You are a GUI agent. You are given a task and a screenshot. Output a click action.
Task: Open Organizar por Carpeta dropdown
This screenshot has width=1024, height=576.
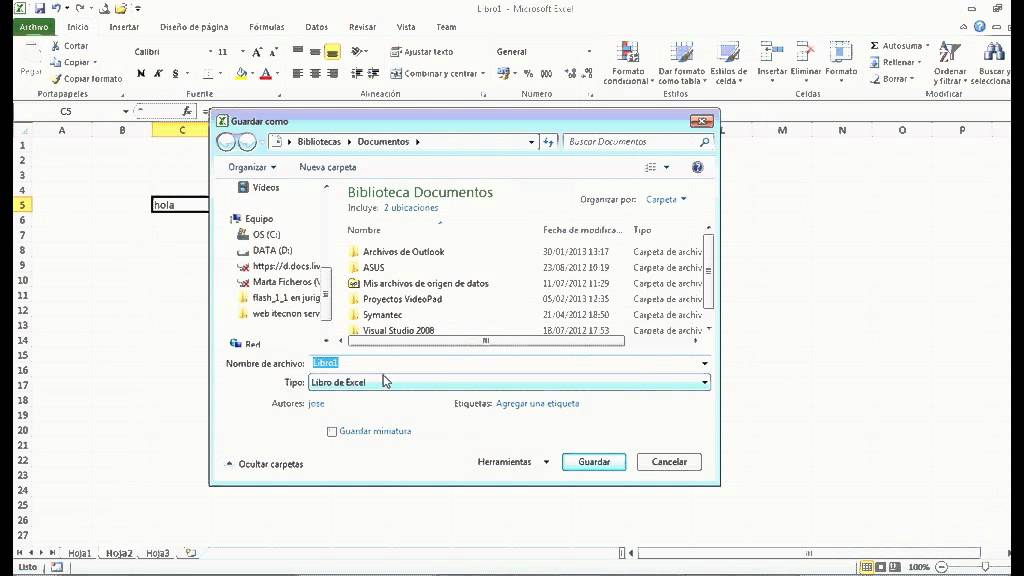coord(665,199)
